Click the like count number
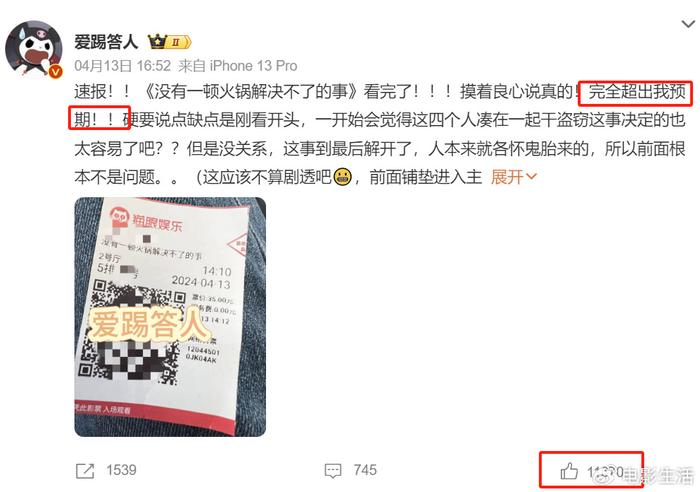The image size is (700, 492). (605, 471)
